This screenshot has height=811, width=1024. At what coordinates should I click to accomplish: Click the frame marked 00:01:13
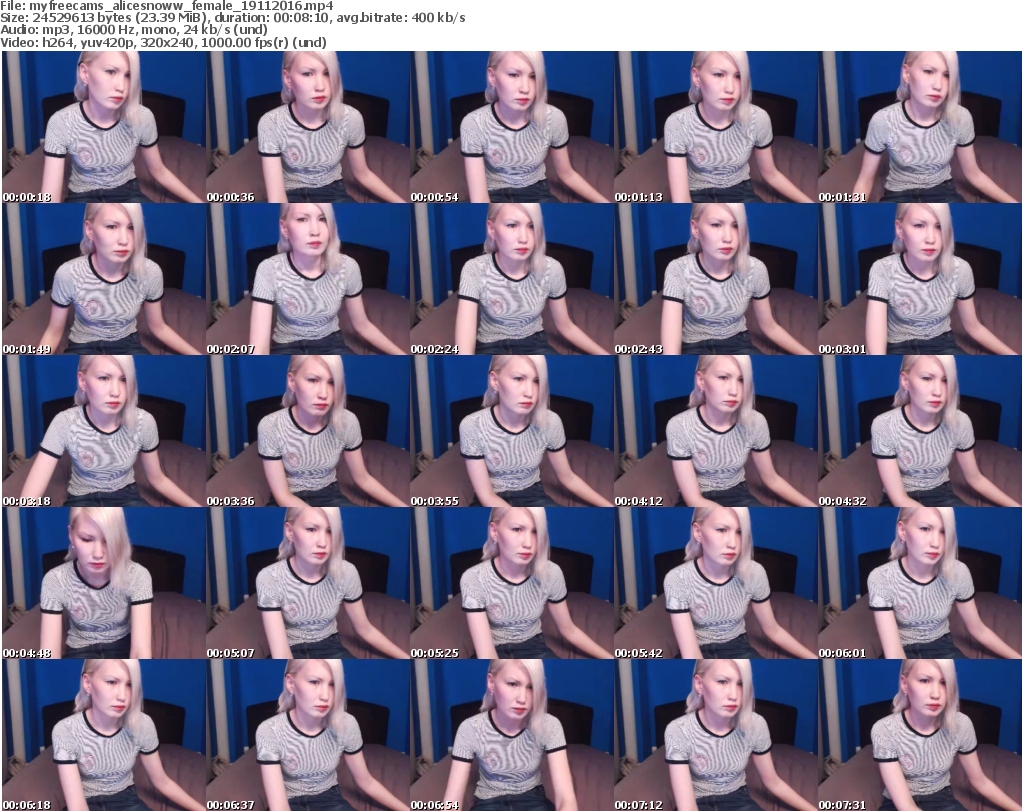pos(716,127)
